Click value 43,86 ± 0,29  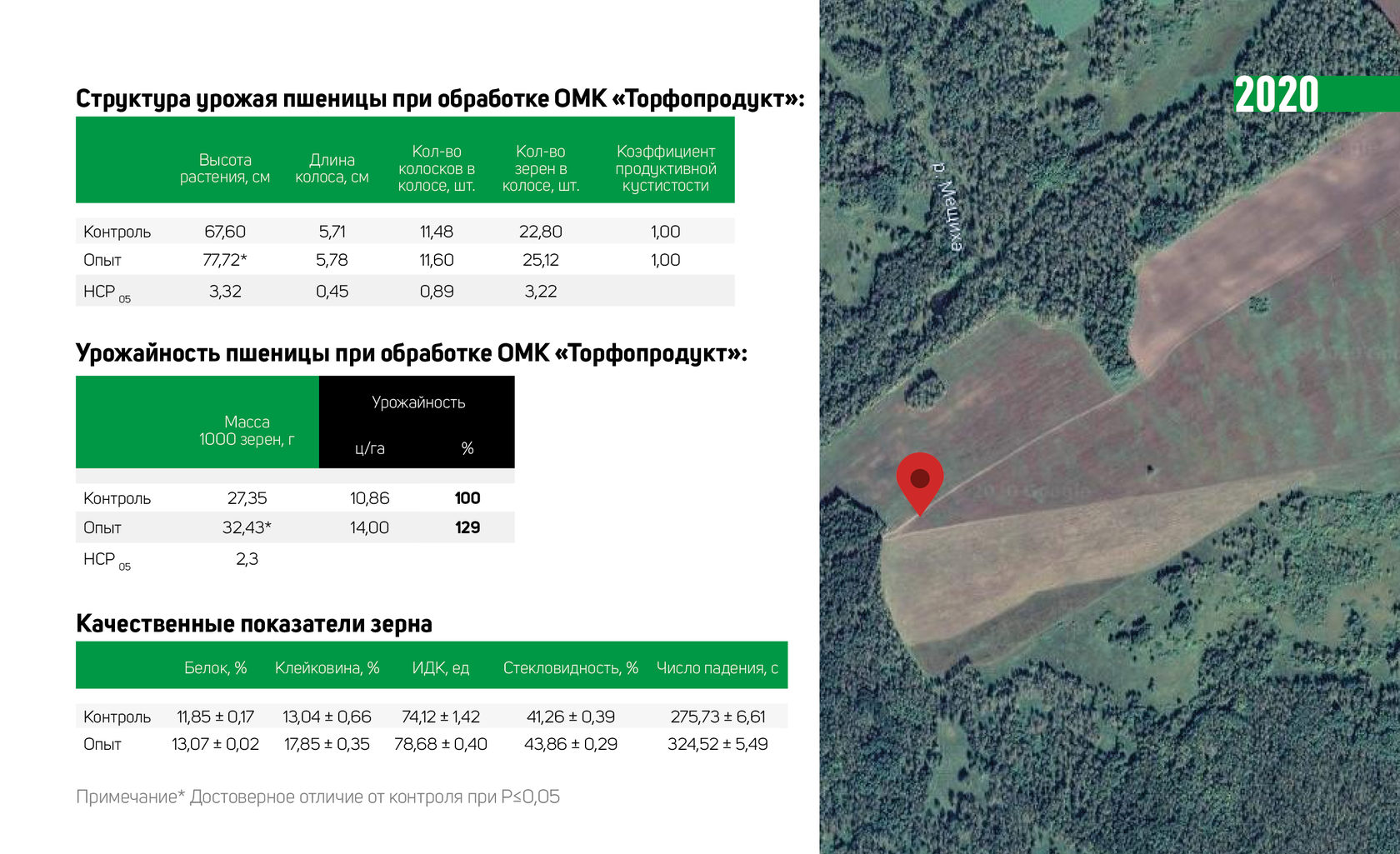tap(571, 744)
